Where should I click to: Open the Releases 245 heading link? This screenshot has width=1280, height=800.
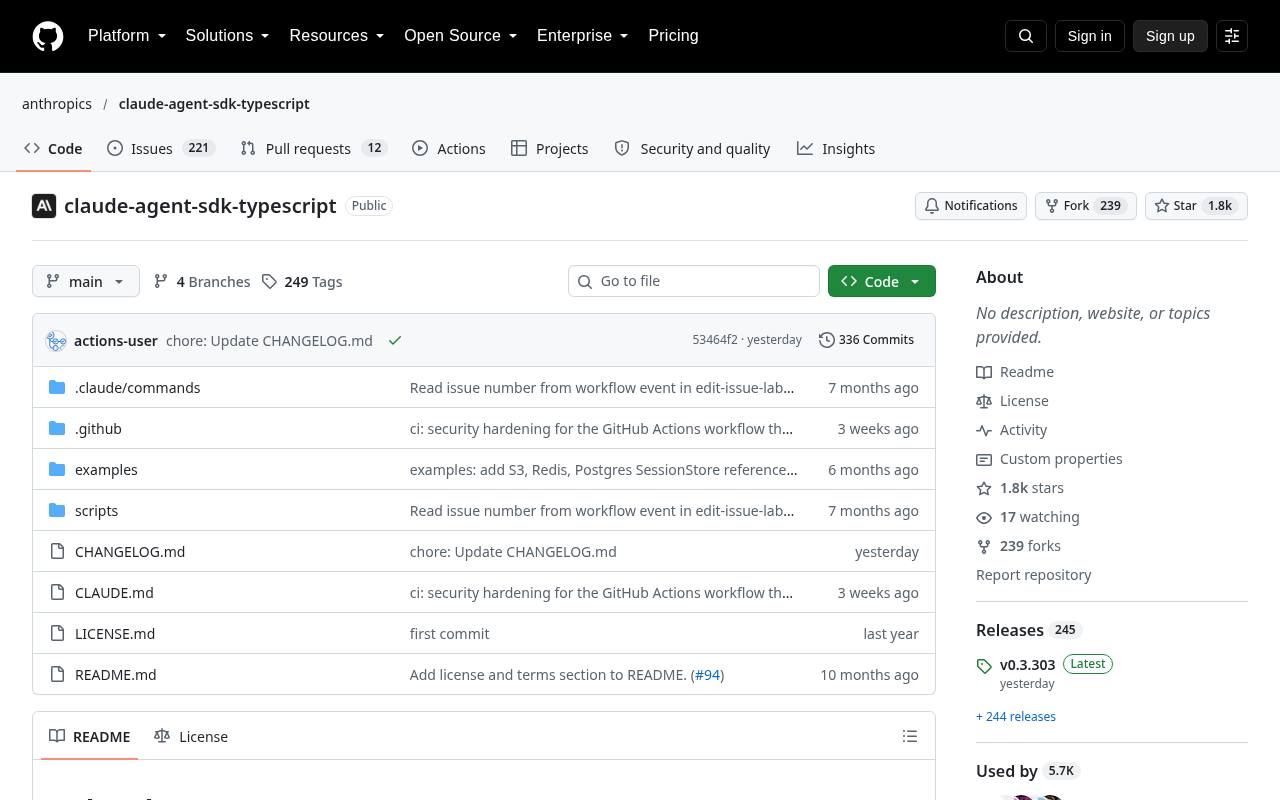[1029, 630]
